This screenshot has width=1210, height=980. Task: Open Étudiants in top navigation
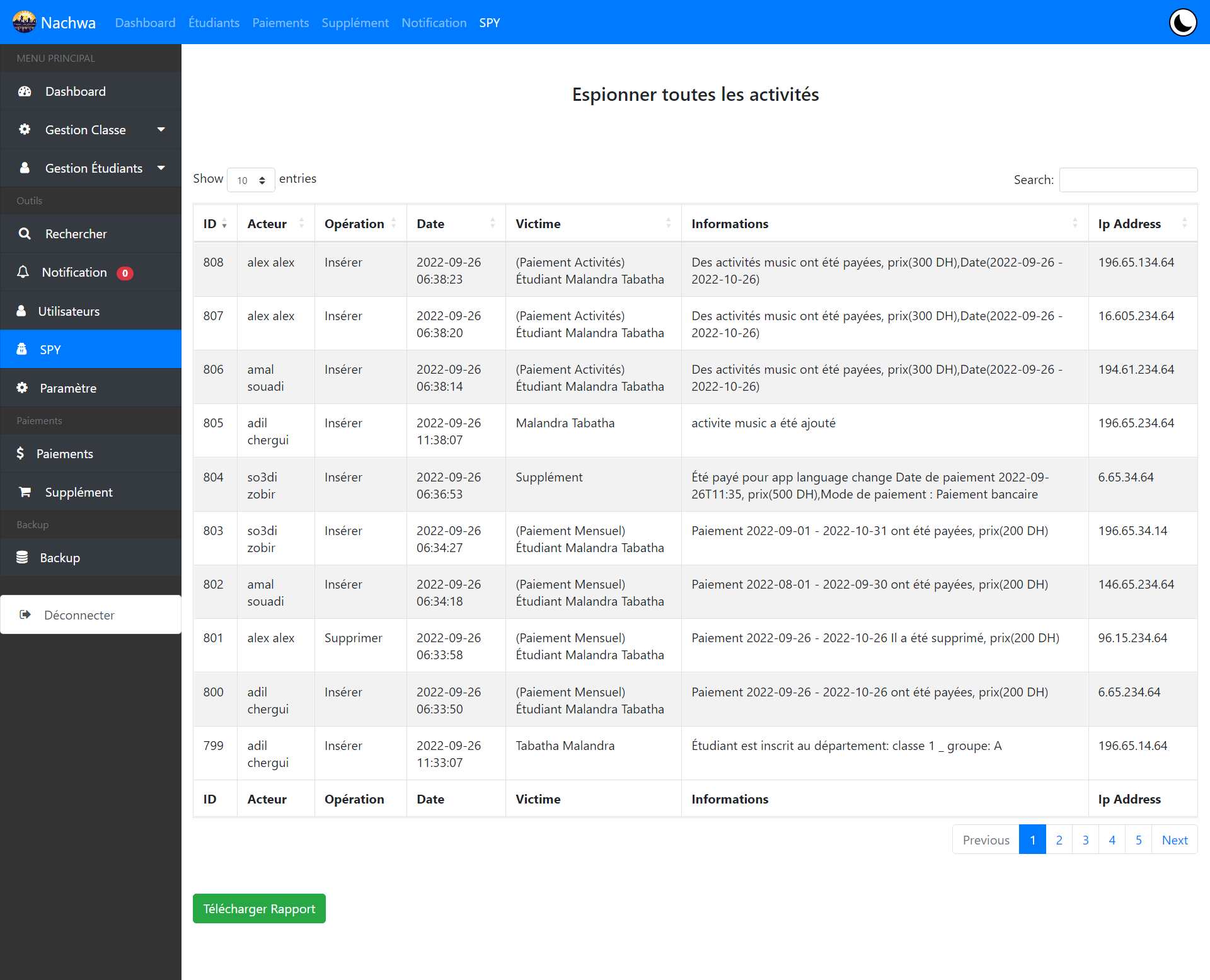point(214,23)
